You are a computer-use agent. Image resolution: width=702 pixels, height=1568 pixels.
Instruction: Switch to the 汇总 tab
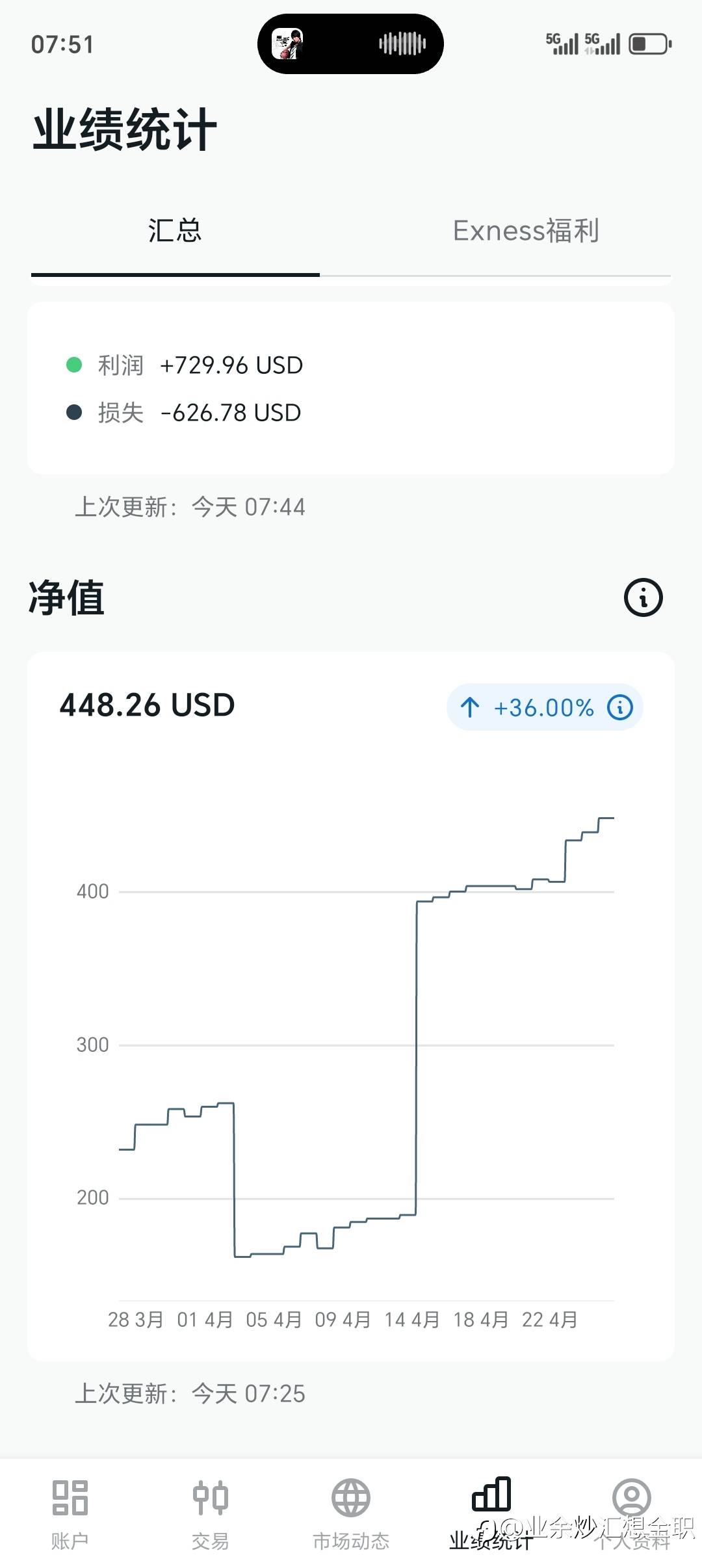[x=175, y=231]
